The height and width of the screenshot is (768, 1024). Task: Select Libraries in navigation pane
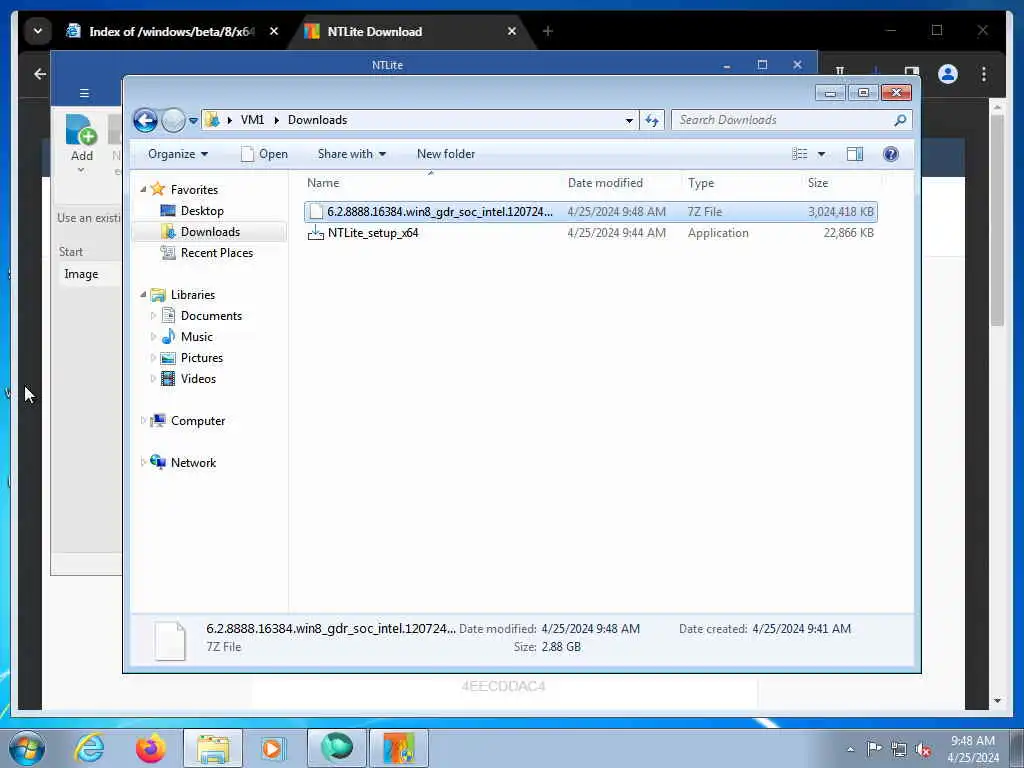[x=193, y=295]
